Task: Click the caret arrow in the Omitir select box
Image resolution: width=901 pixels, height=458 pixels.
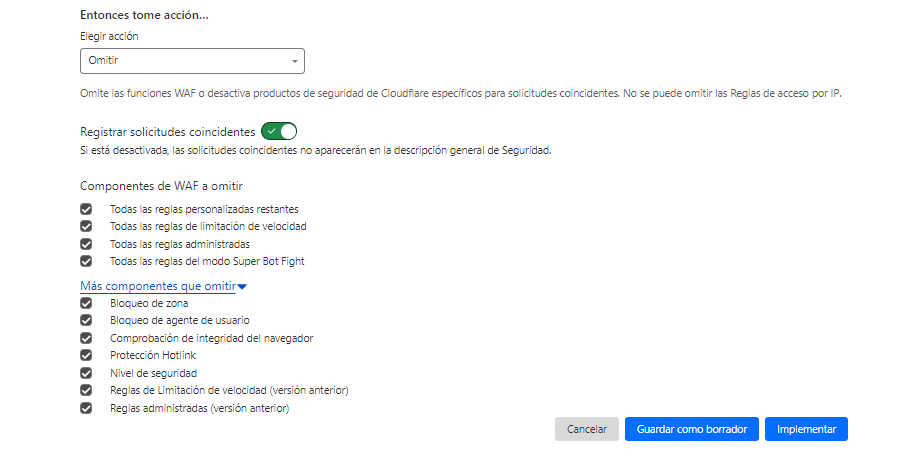Action: 295,62
